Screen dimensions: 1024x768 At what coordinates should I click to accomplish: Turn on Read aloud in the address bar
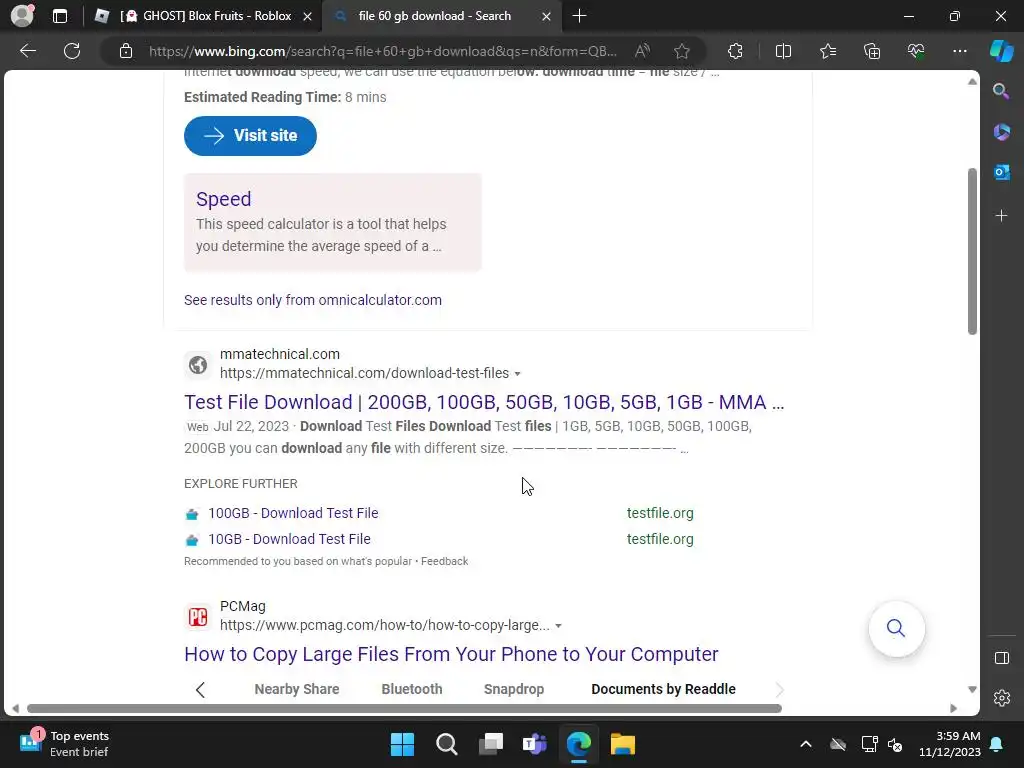[643, 51]
